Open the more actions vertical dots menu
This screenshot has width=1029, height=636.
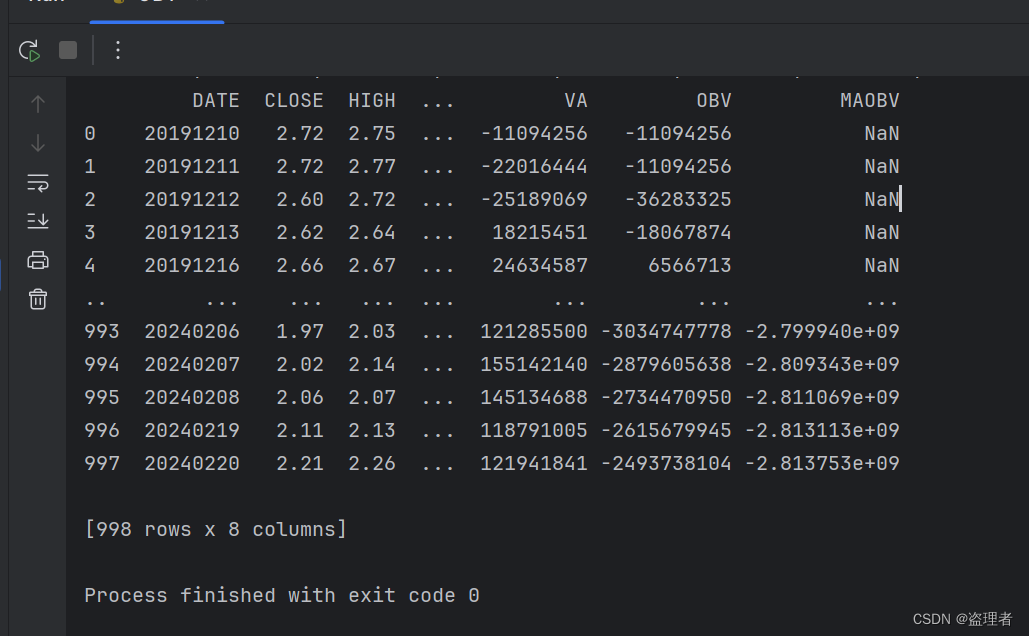pos(117,50)
